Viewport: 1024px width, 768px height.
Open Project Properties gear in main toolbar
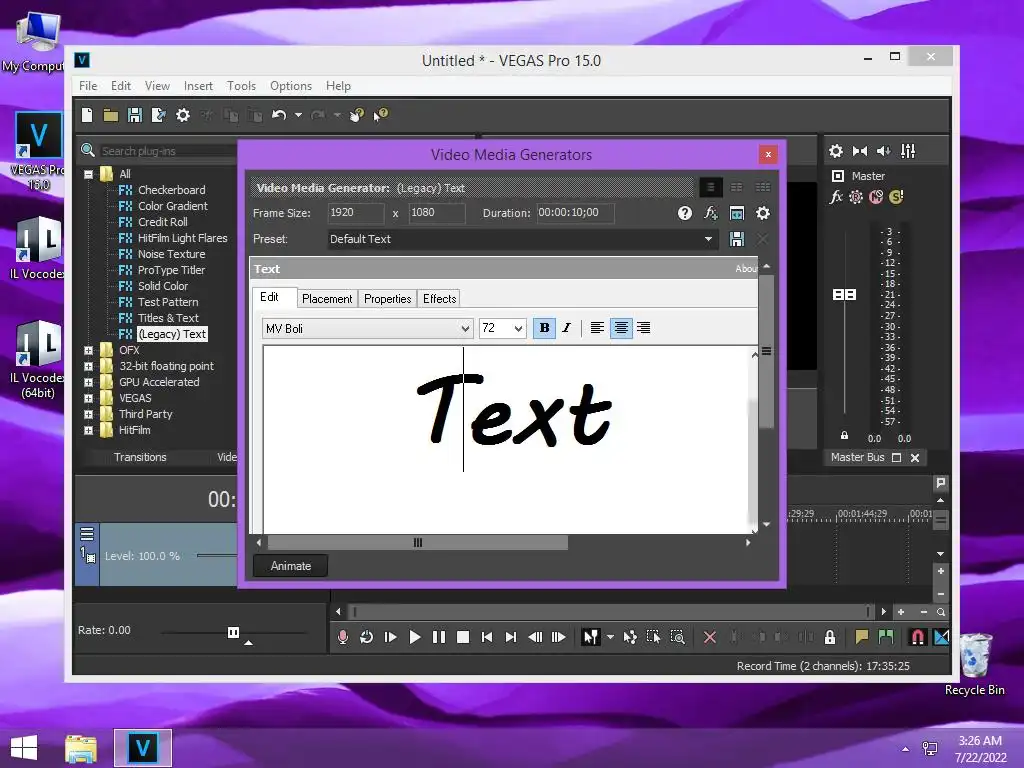pos(183,115)
